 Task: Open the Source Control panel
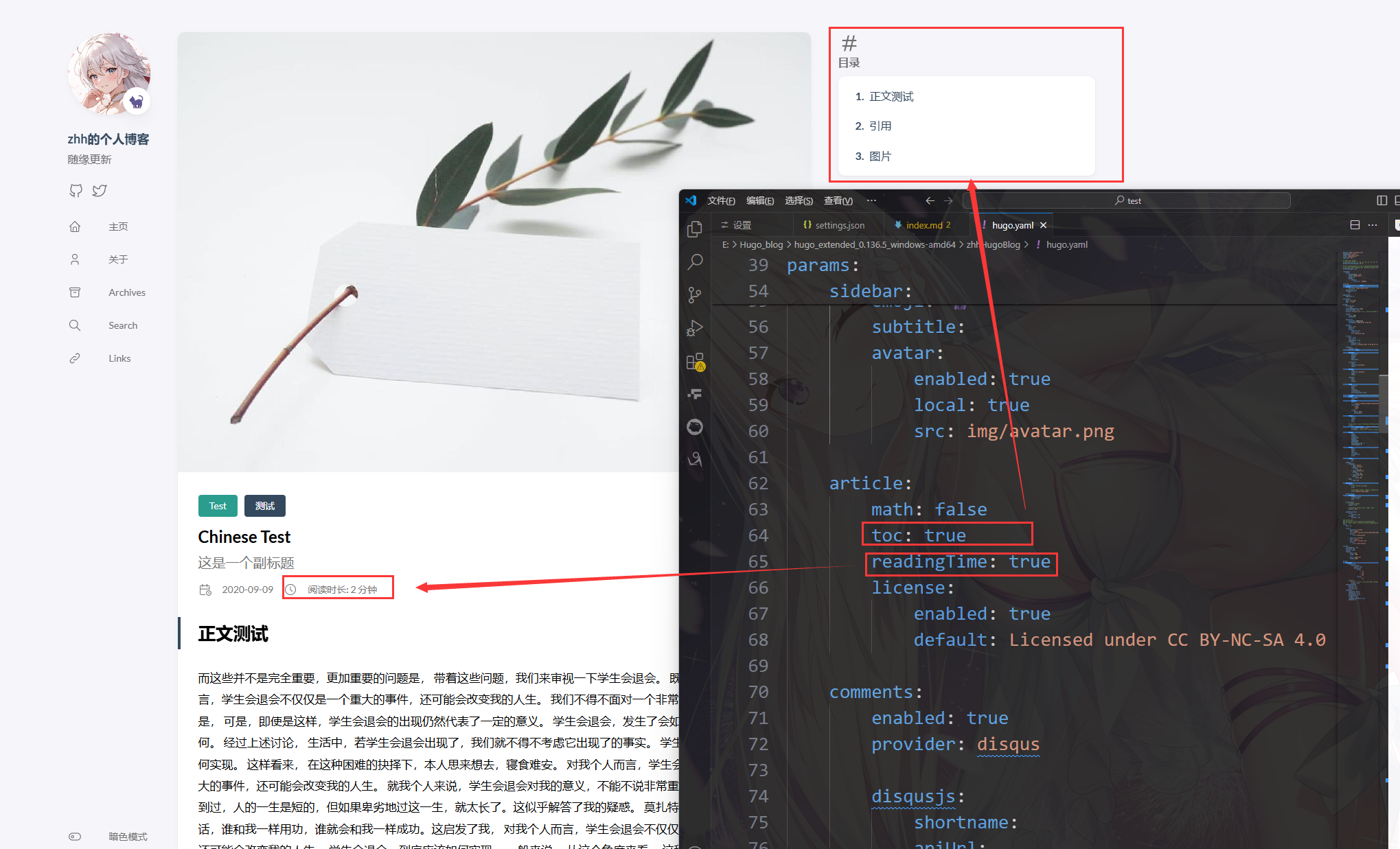click(695, 294)
